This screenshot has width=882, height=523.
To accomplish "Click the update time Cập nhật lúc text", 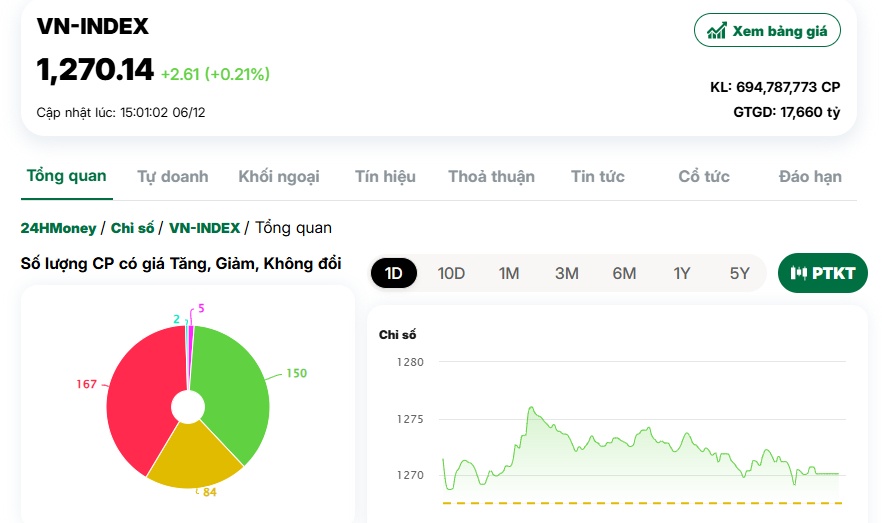I will [121, 112].
